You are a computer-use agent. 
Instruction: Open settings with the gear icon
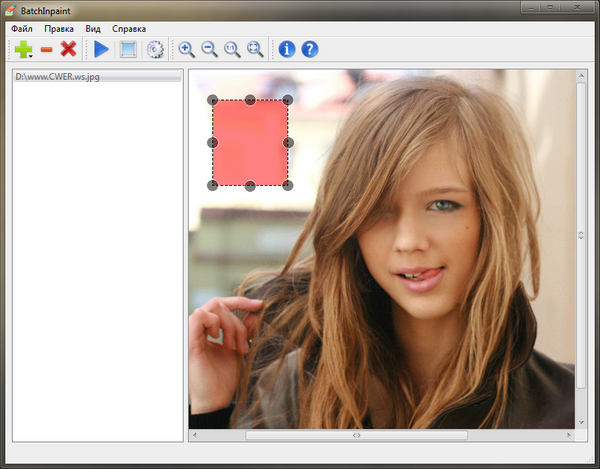click(155, 49)
